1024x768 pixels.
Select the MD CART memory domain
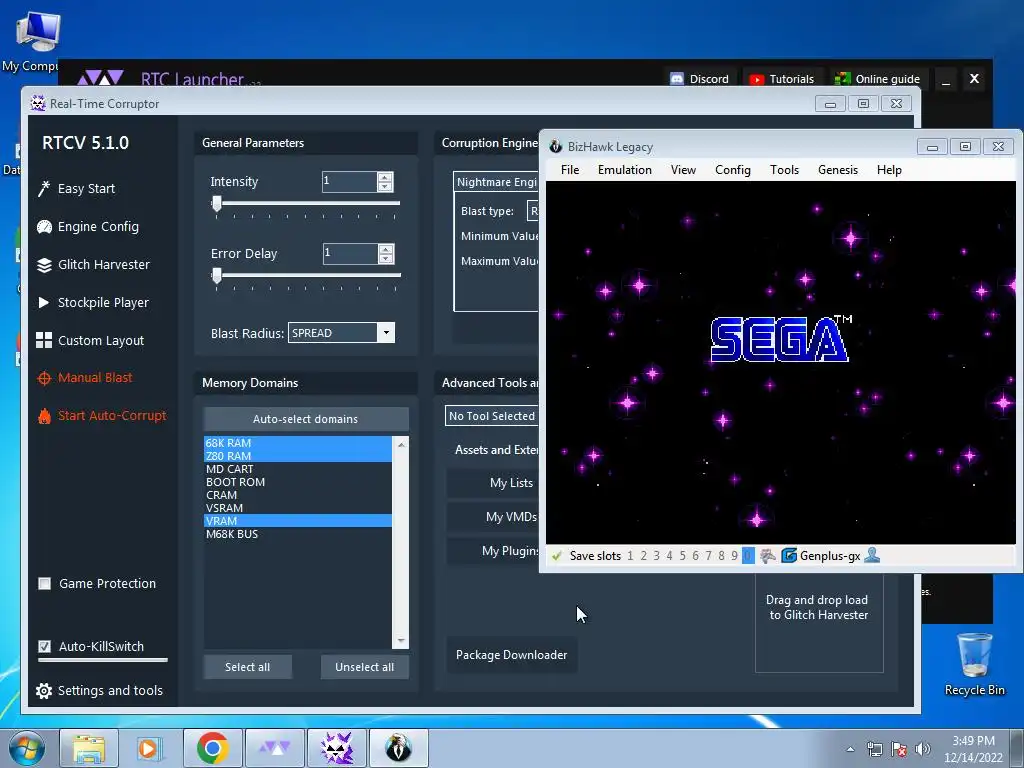pos(298,469)
